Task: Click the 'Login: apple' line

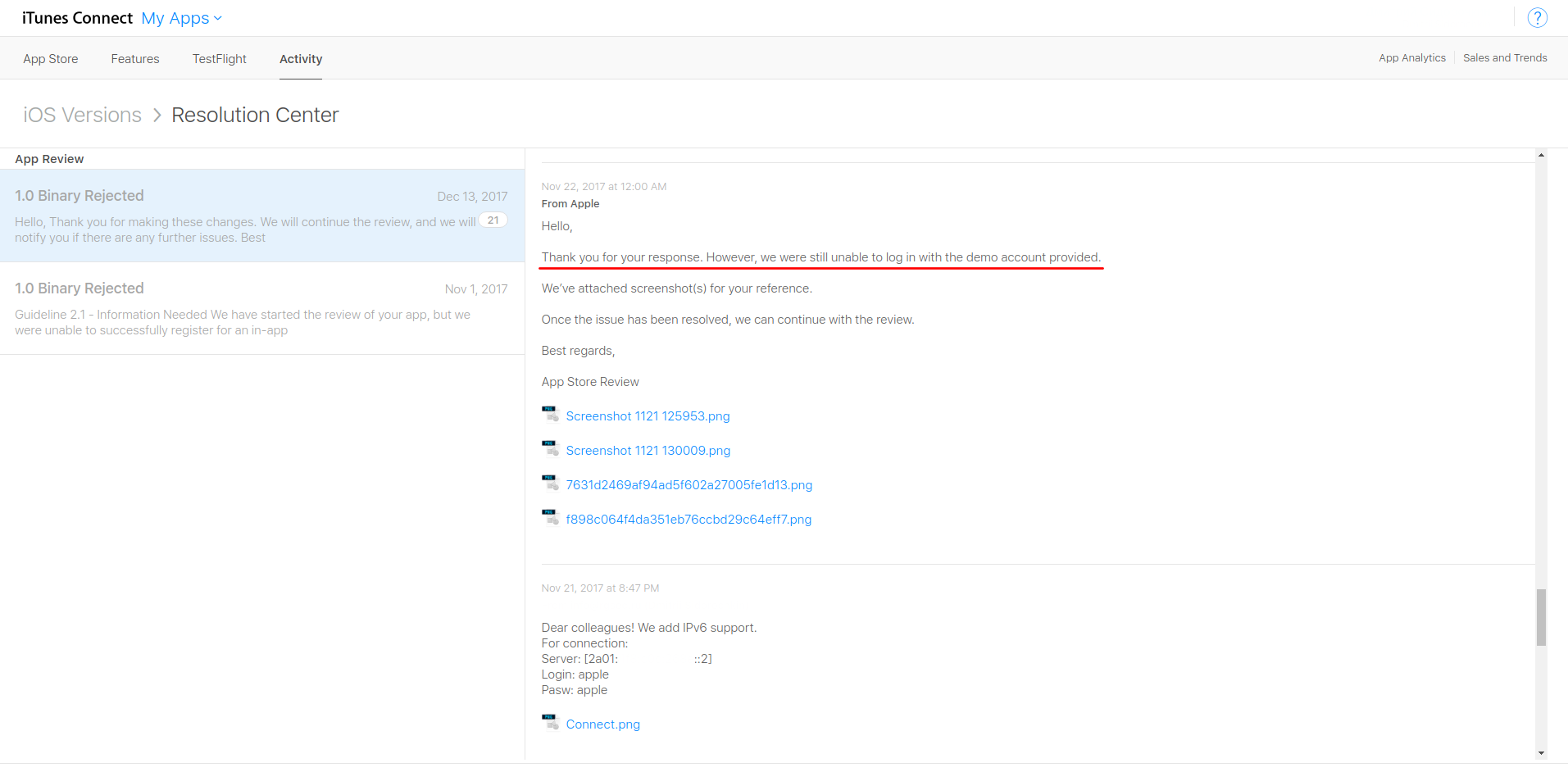Action: point(575,674)
